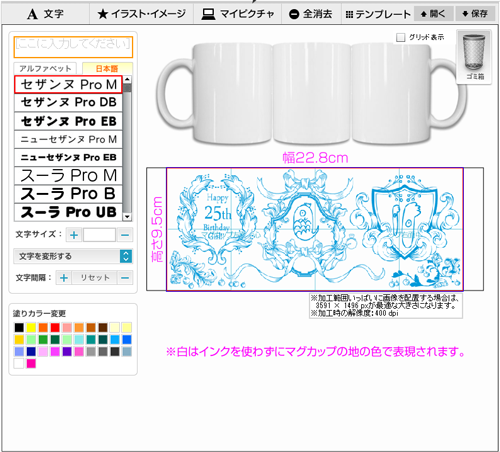Pick the sky blue swatch in the second row
The height and width of the screenshot is (452, 500).
115,339
